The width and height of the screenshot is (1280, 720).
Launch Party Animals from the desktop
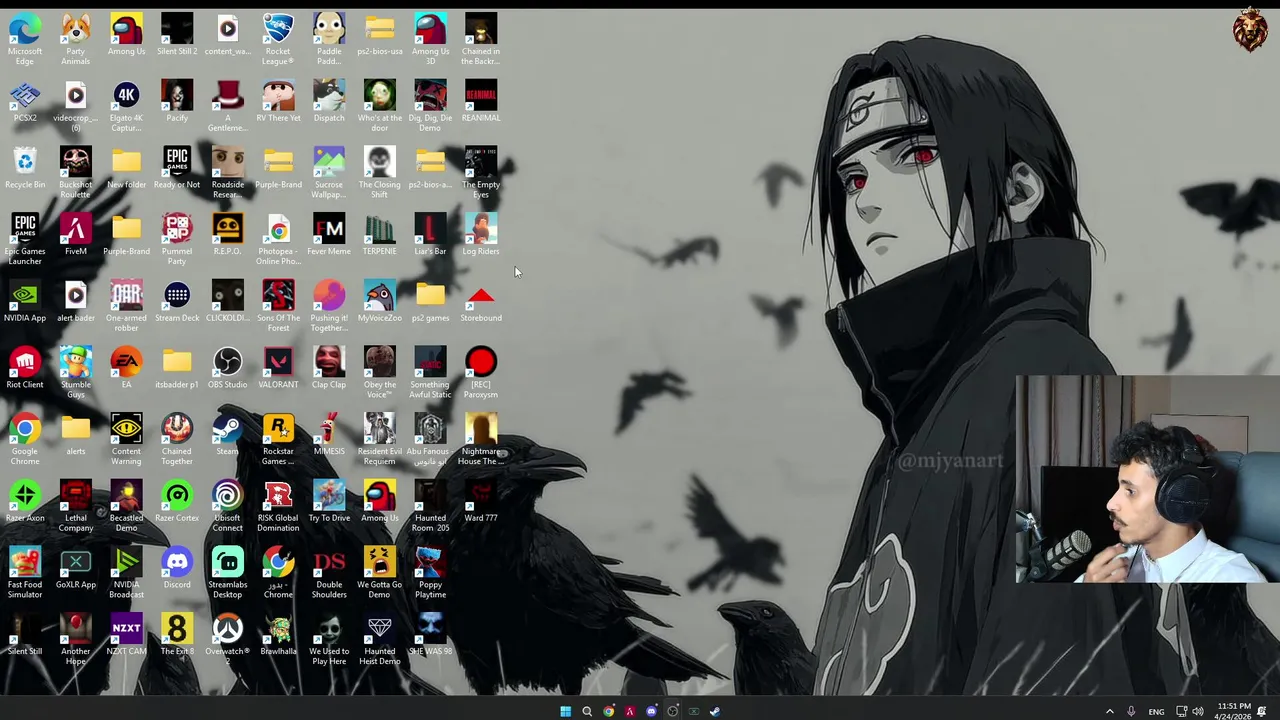76,40
